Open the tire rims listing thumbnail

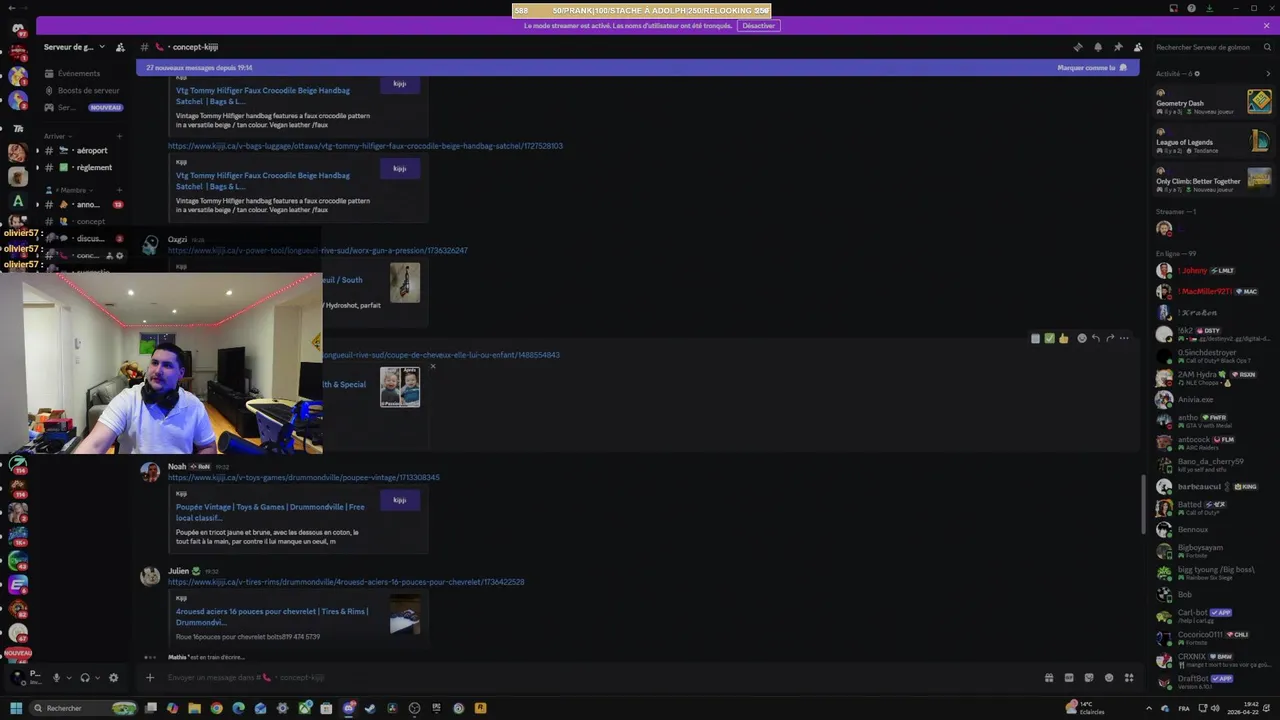click(405, 615)
